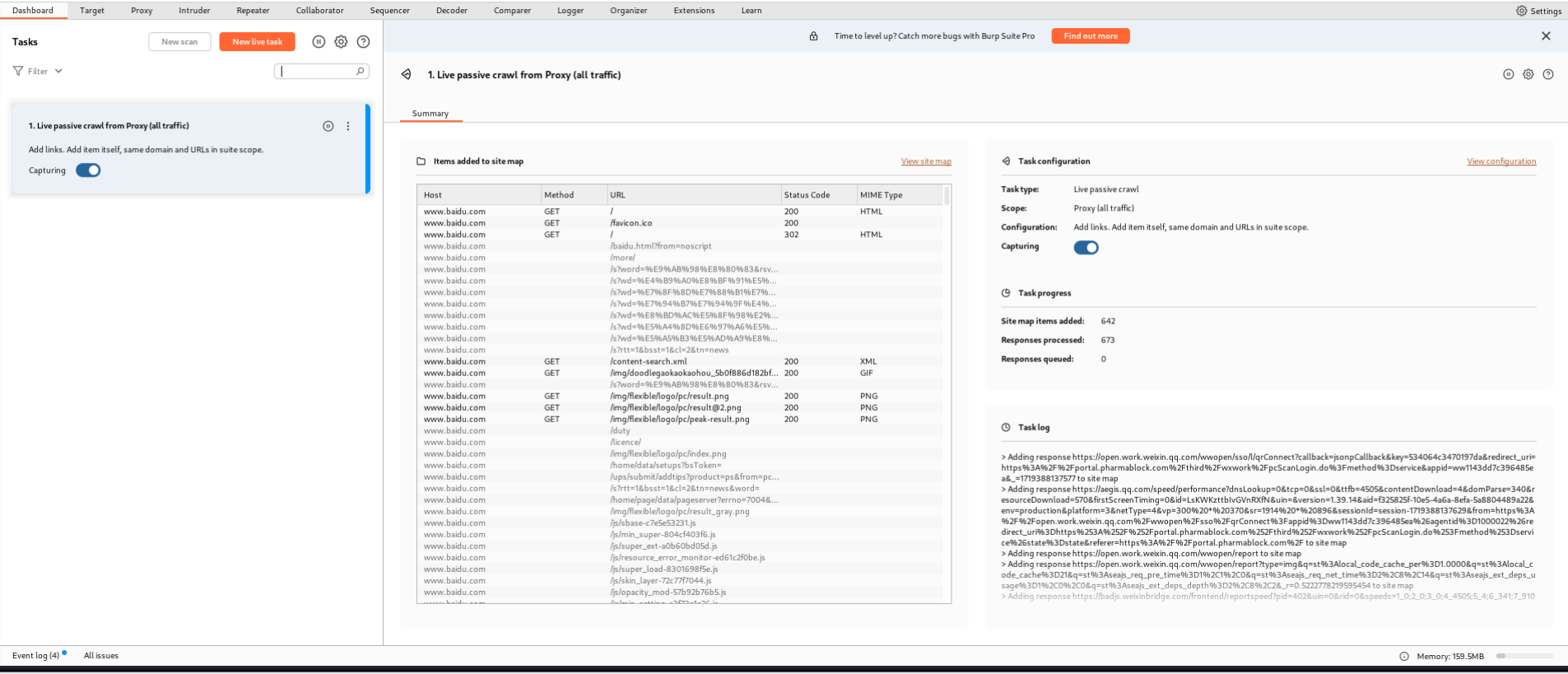
Task: Sort by Status Code column header
Action: (818, 195)
